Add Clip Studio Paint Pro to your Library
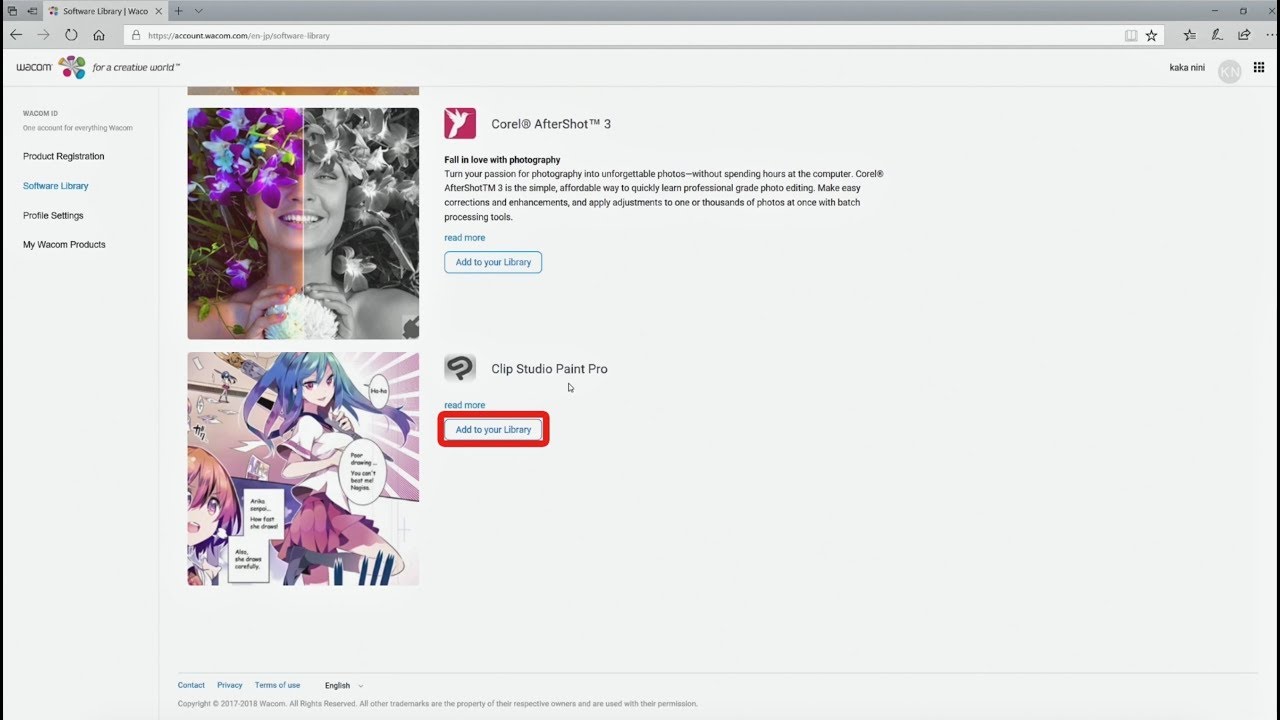Screen dimensions: 1280x720 tap(493, 430)
